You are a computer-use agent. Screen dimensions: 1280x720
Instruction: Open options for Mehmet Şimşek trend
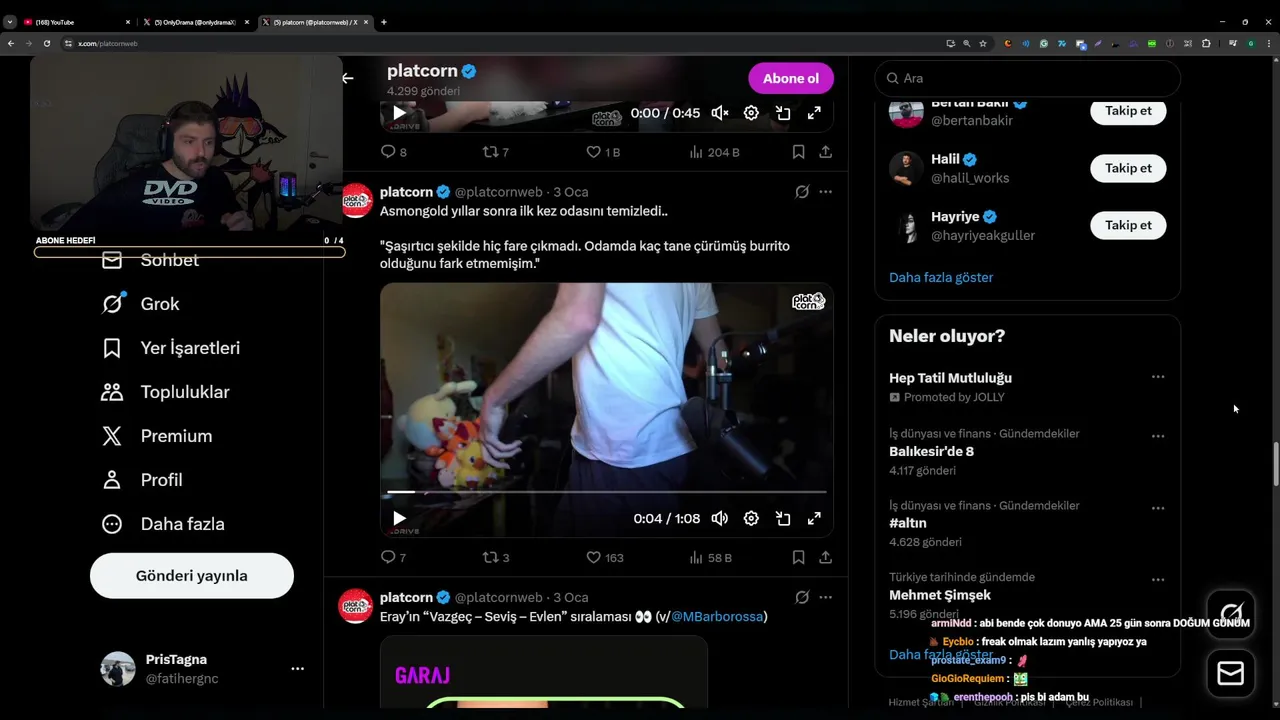1157,580
